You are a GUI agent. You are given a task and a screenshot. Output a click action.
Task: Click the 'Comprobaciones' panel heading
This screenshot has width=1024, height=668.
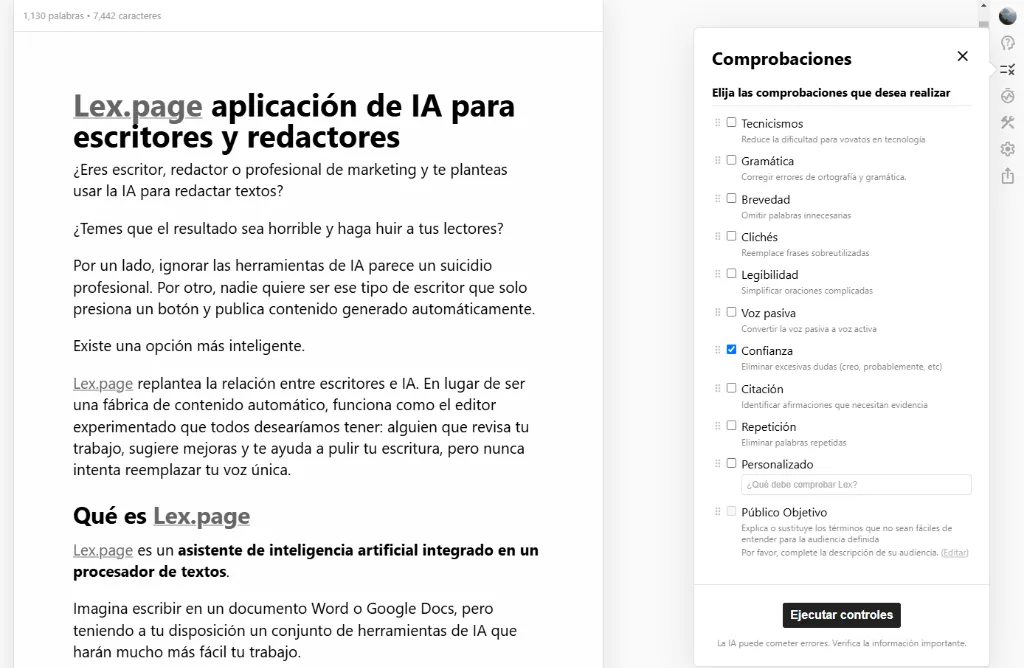click(x=782, y=59)
